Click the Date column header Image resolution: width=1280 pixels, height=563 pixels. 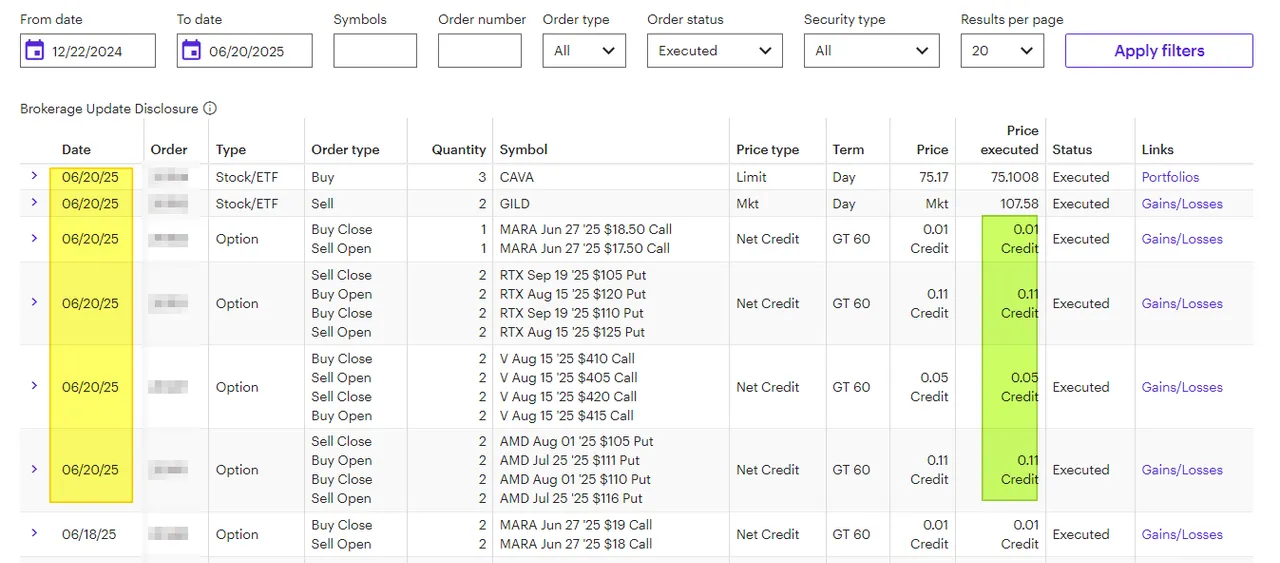coord(76,150)
